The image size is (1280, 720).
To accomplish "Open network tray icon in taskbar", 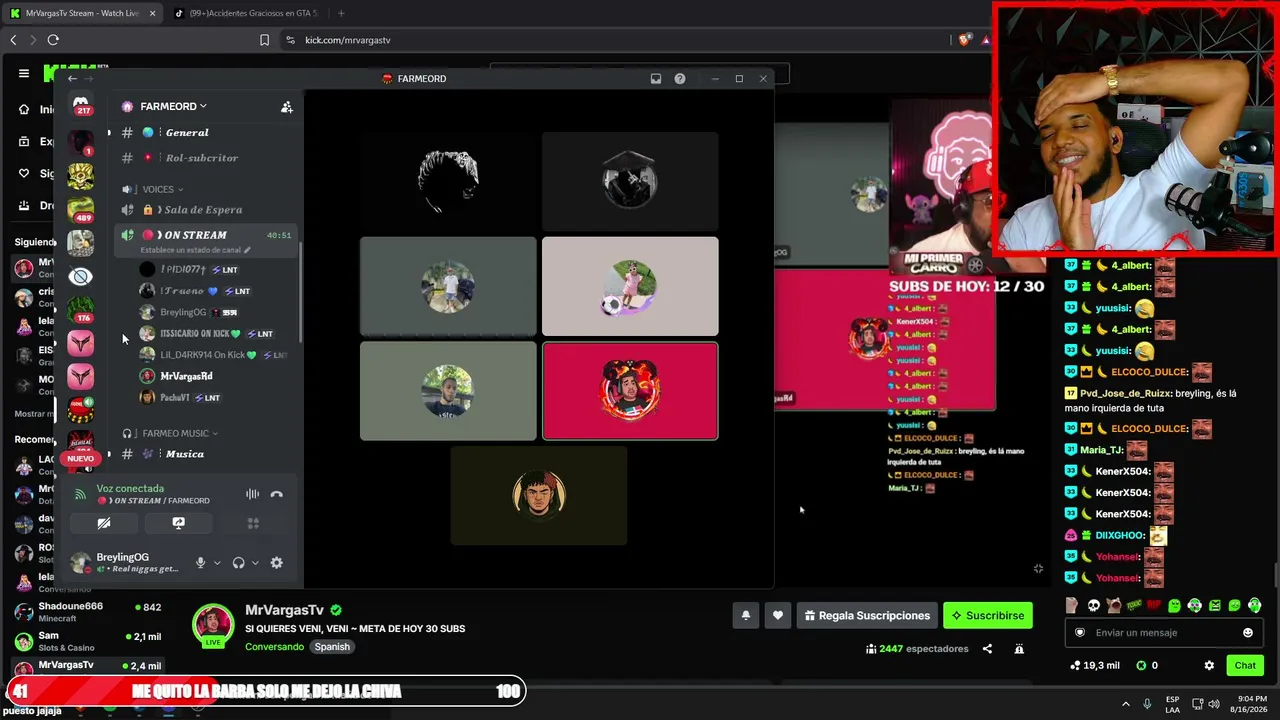I will coord(1197,704).
